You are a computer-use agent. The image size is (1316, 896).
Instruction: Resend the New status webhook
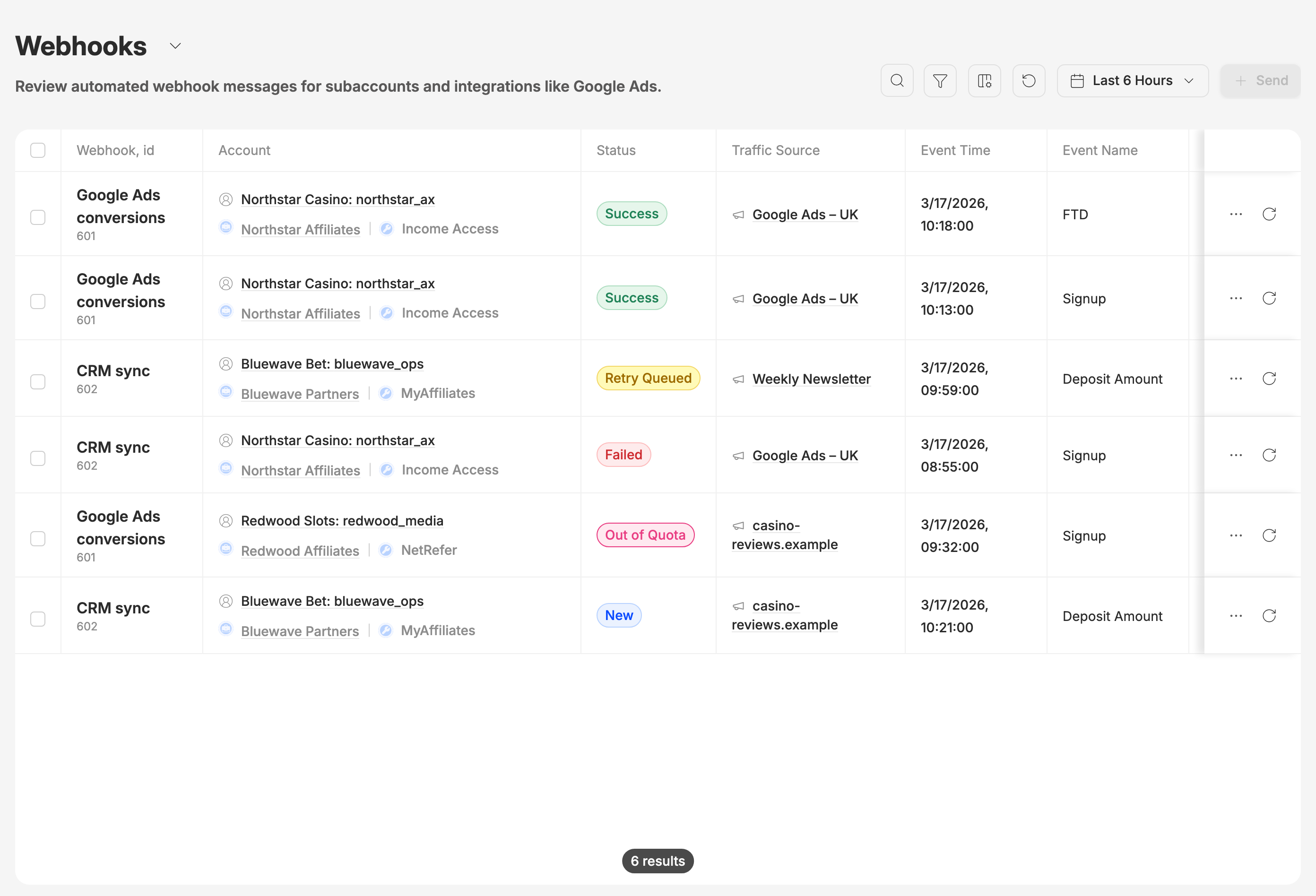coord(1269,616)
